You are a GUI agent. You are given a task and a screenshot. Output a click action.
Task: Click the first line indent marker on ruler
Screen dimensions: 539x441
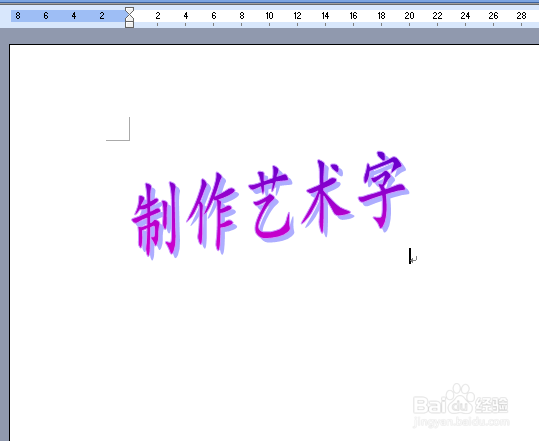[129, 11]
